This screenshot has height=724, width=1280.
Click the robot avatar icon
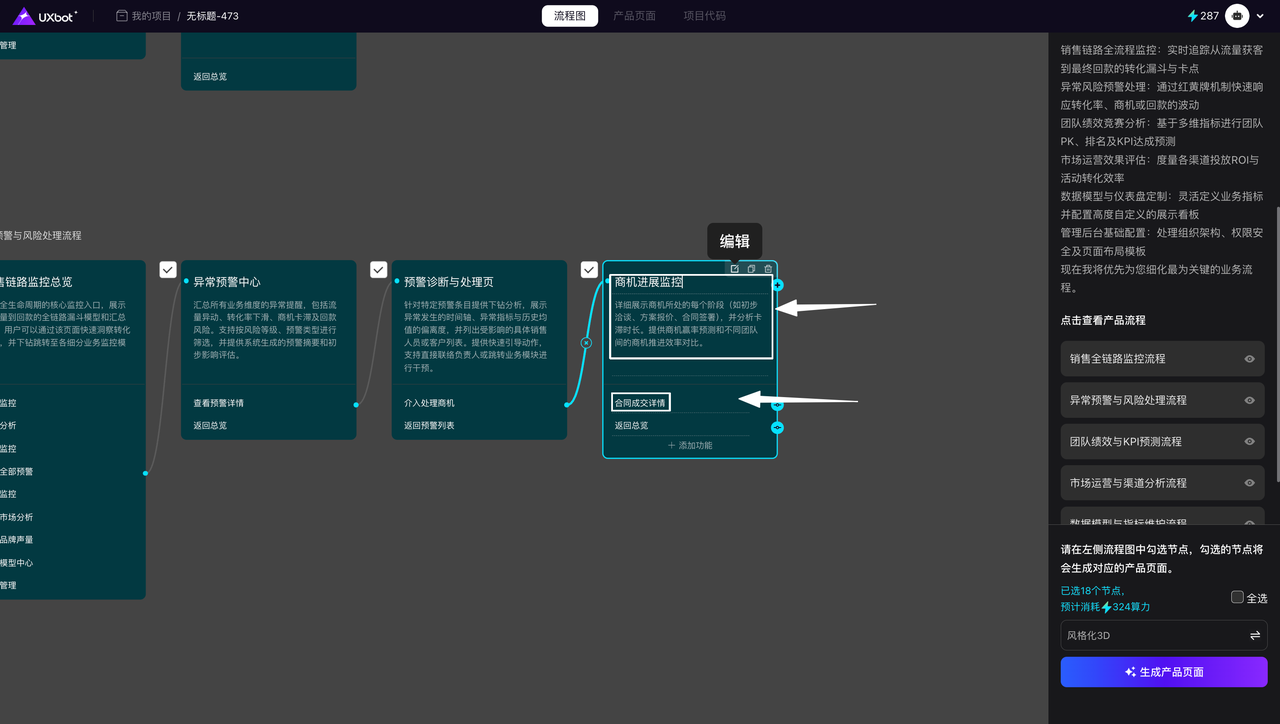[1238, 16]
